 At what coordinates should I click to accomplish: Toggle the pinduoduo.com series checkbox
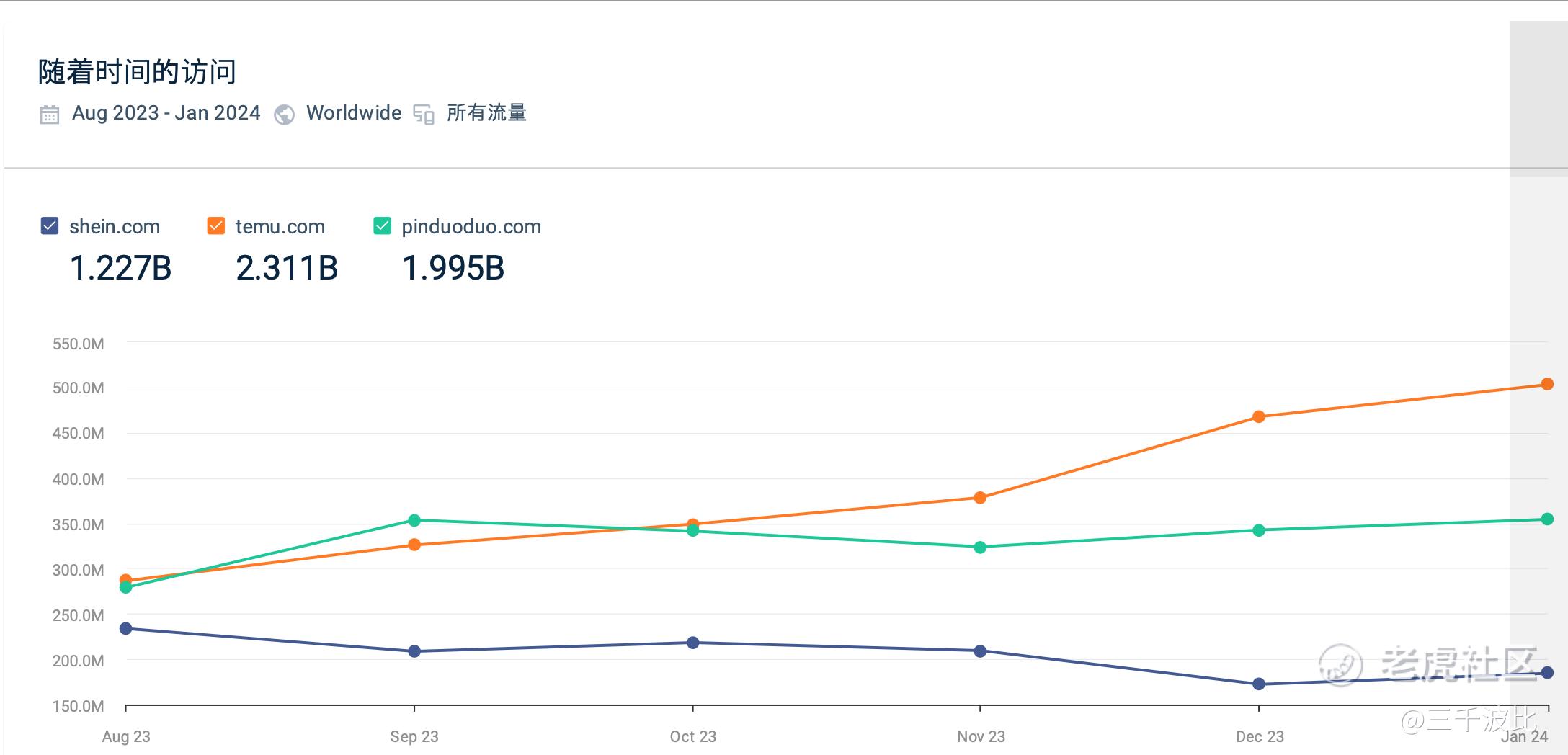click(382, 226)
